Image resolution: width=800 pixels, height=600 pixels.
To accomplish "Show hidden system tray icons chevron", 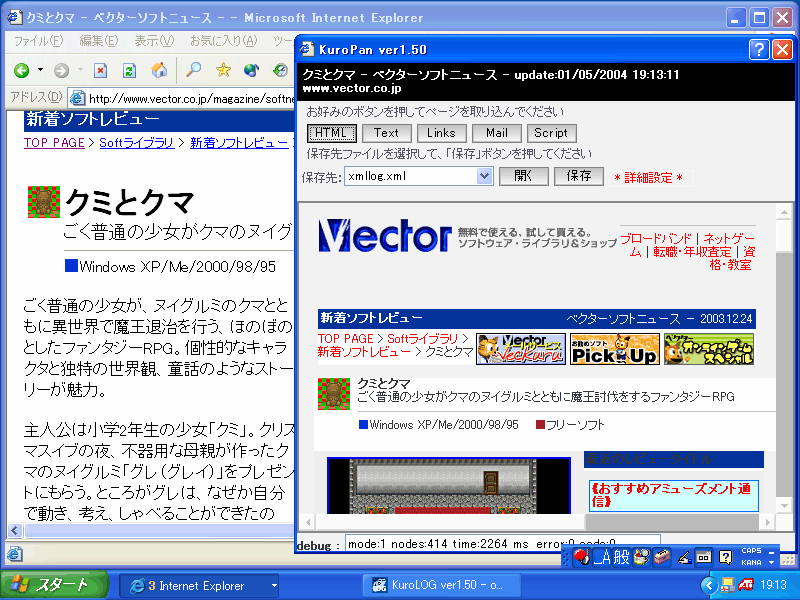I will (x=709, y=585).
